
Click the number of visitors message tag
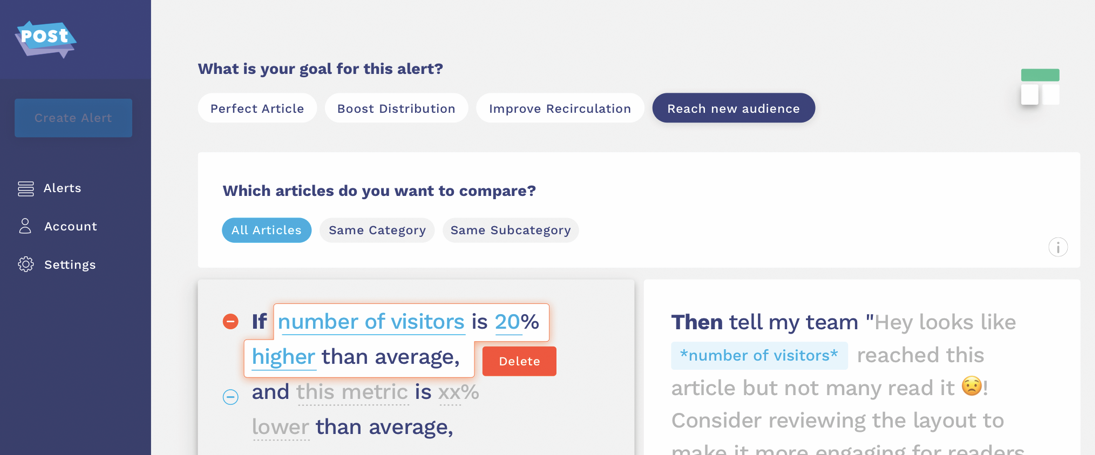(x=759, y=356)
